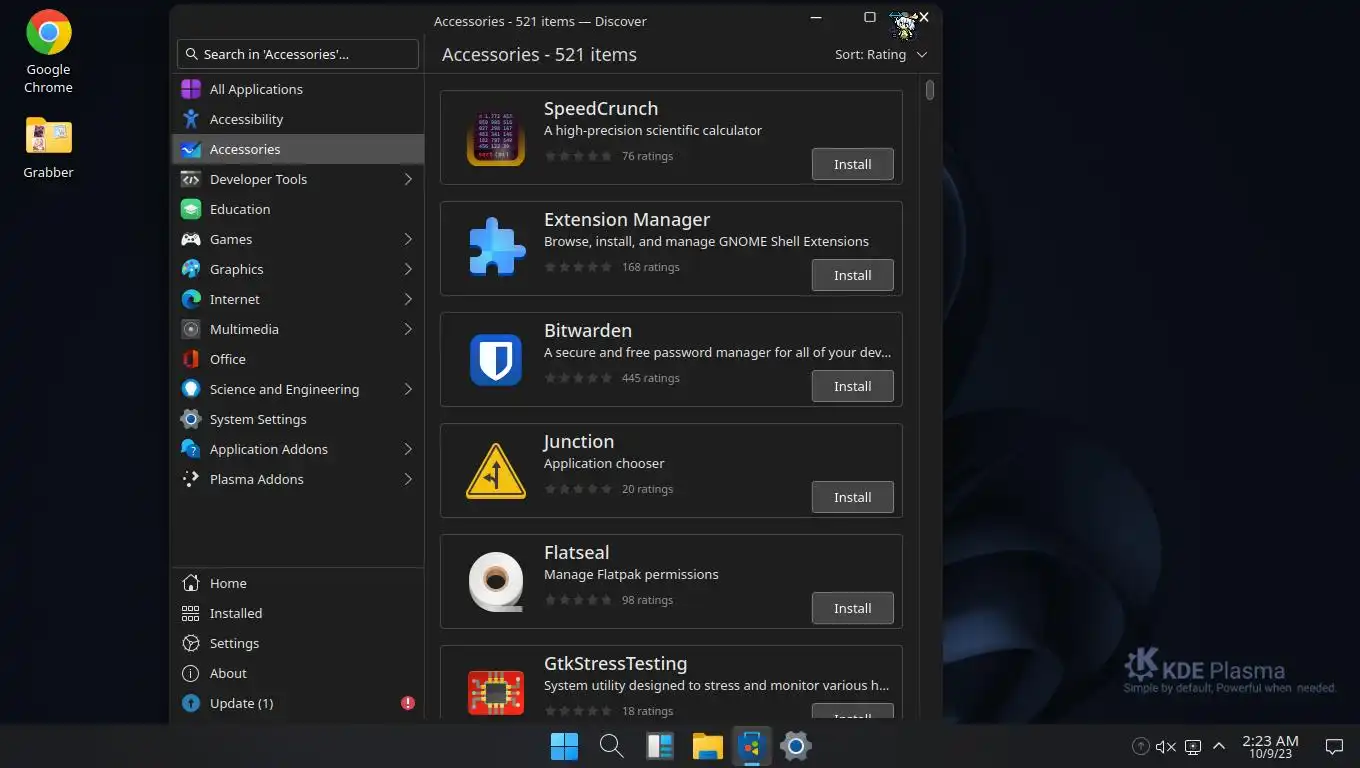Expand Science and Engineering subcategories arrow
The image size is (1360, 768).
pos(408,389)
